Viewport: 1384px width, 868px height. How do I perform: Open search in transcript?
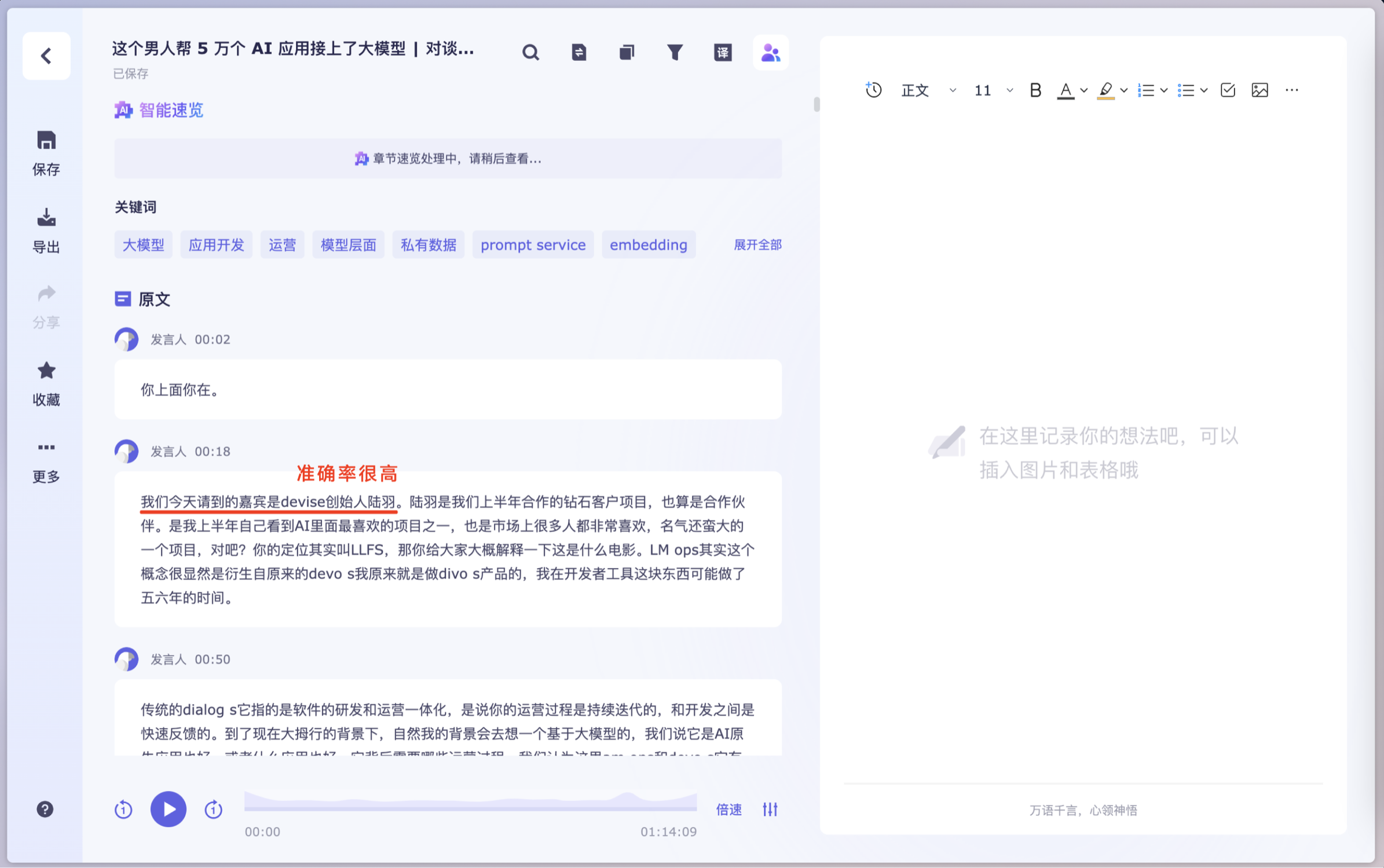530,53
